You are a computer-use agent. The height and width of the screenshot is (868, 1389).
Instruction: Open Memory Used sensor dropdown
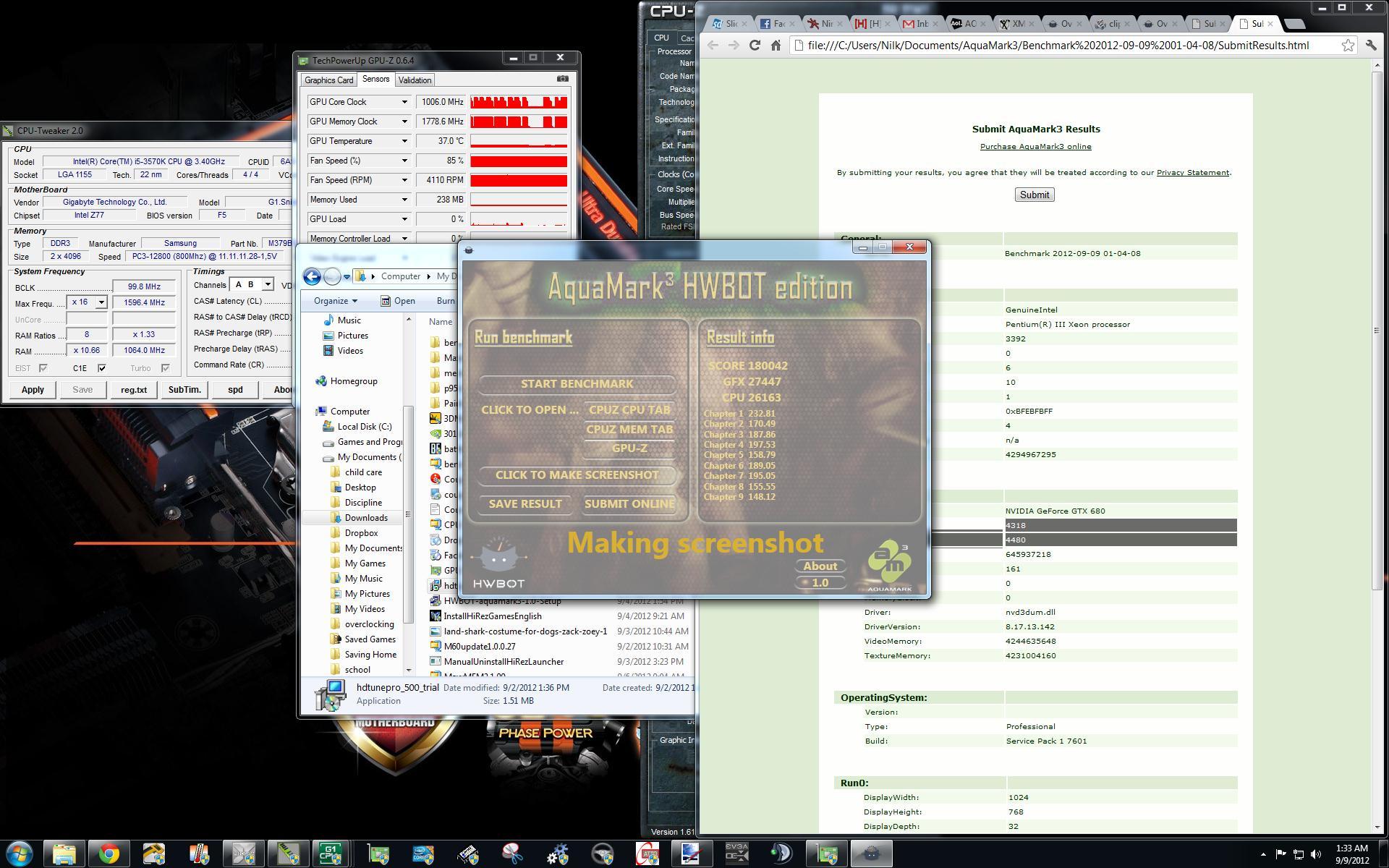pyautogui.click(x=404, y=200)
